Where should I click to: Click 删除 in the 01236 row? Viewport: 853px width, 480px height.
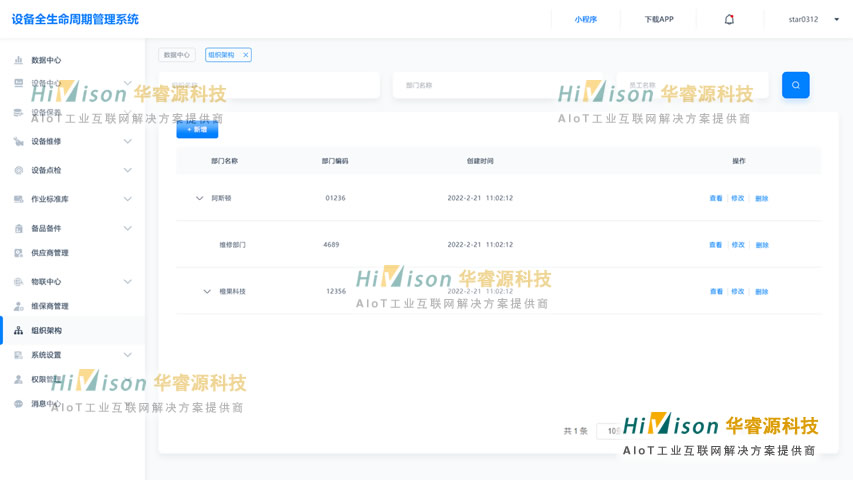point(762,199)
